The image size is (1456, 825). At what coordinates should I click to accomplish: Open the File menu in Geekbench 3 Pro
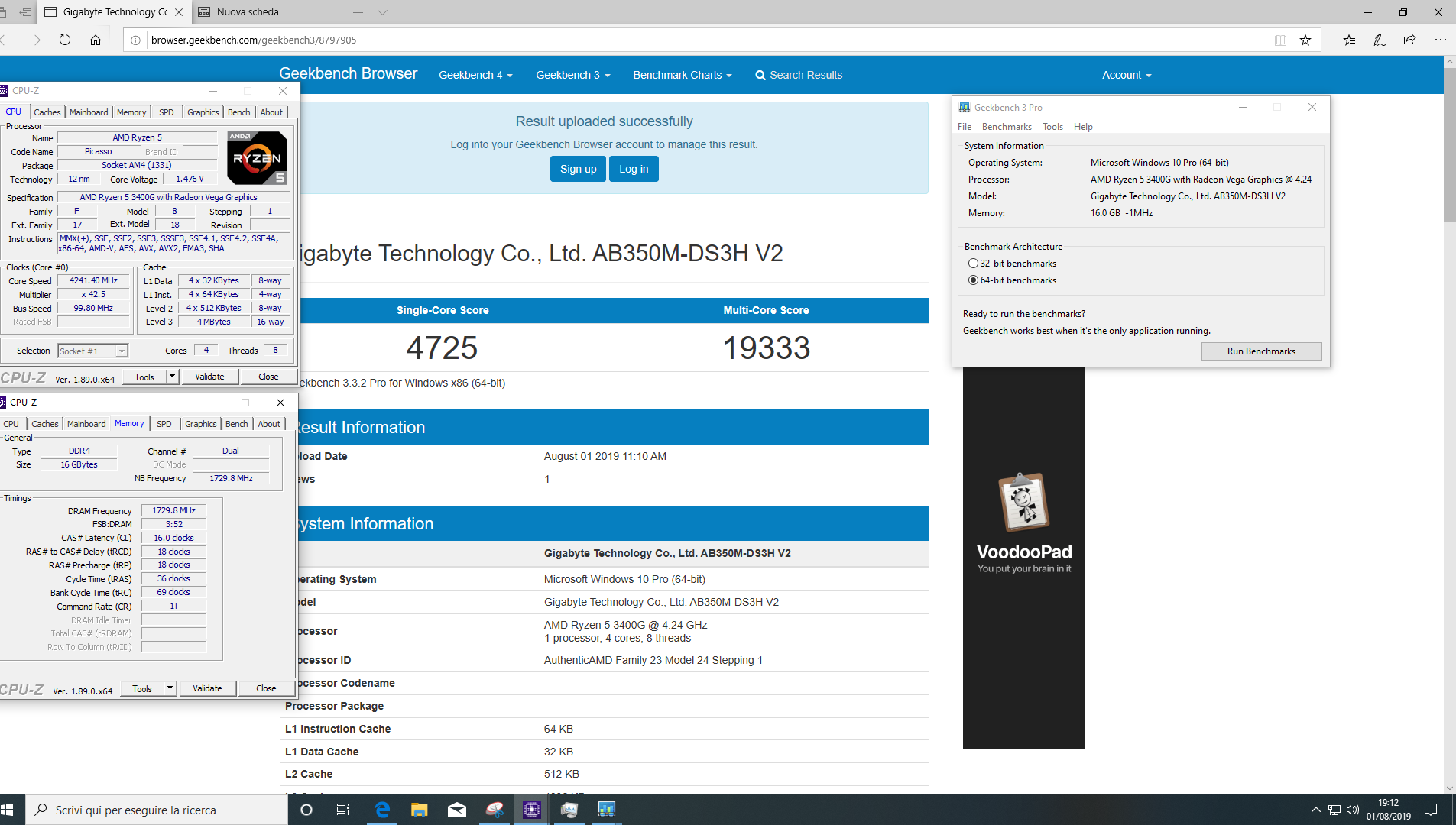[965, 127]
